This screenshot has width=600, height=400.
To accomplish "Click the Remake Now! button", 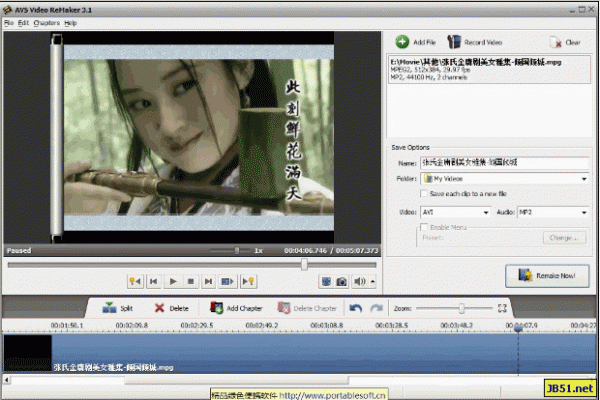I will pos(547,276).
